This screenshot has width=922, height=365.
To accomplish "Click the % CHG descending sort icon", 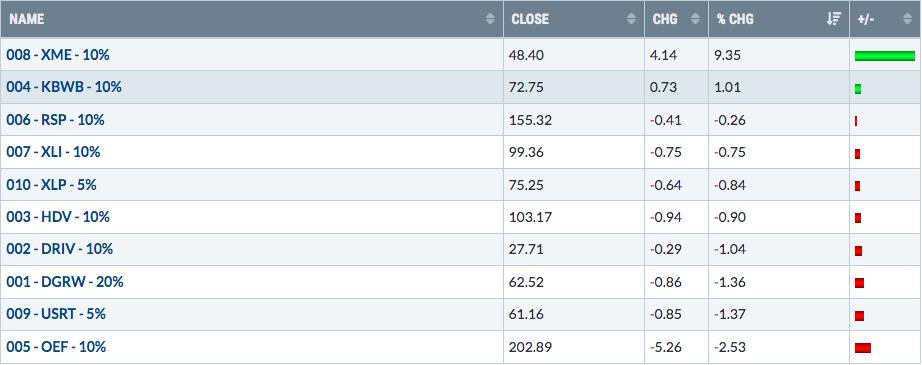I will coord(834,19).
